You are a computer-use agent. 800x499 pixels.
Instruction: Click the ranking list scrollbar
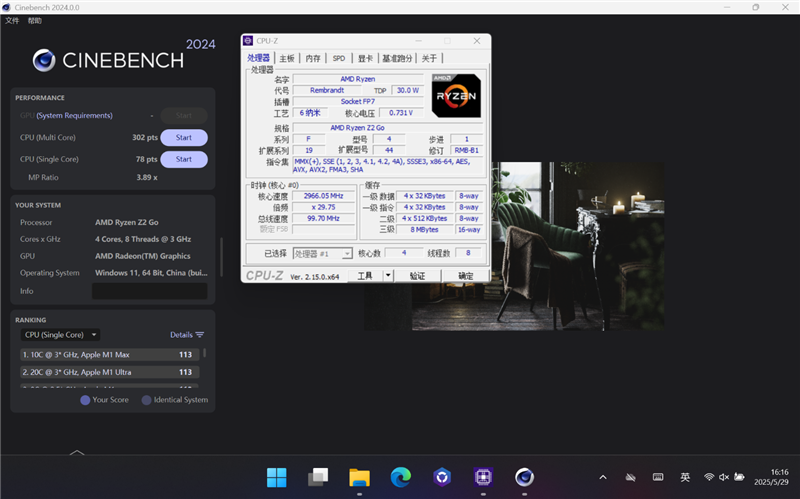click(x=205, y=353)
